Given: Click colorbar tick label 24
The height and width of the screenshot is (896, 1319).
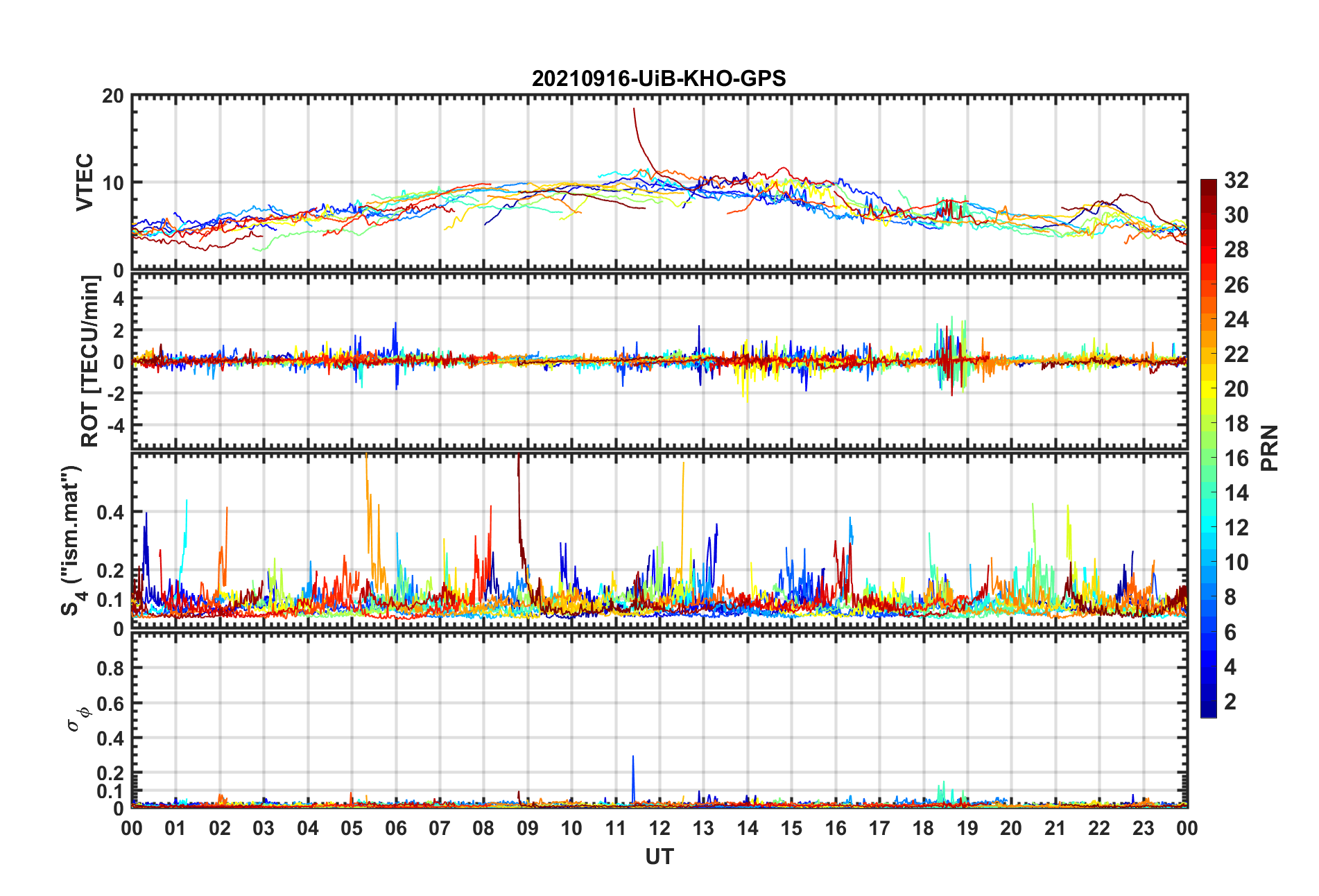Looking at the screenshot, I should (x=1236, y=320).
